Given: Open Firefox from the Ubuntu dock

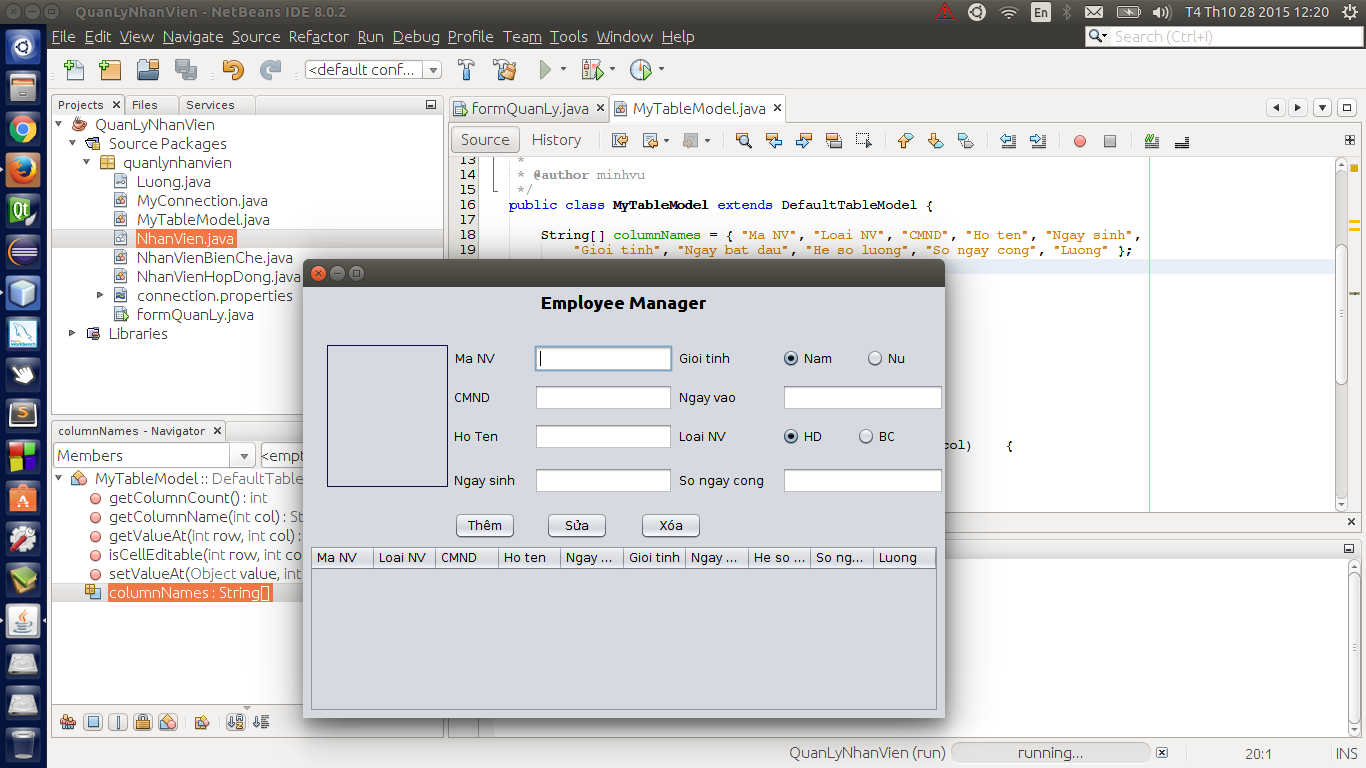Looking at the screenshot, I should pyautogui.click(x=22, y=170).
